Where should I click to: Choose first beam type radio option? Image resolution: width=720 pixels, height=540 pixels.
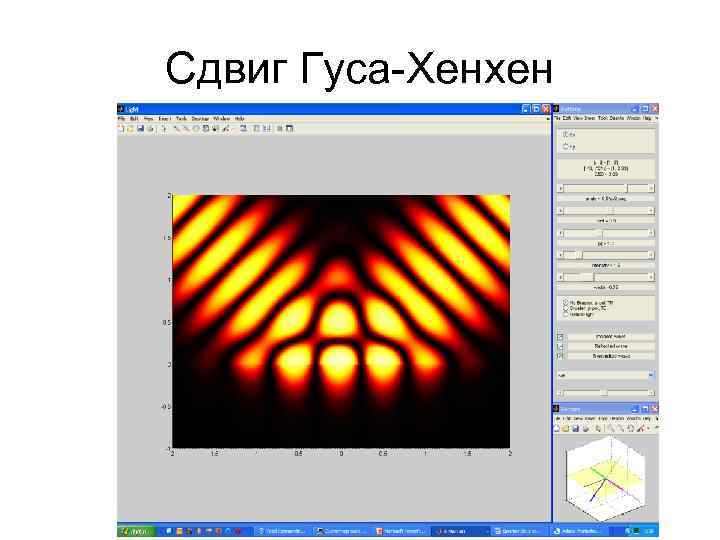point(565,303)
